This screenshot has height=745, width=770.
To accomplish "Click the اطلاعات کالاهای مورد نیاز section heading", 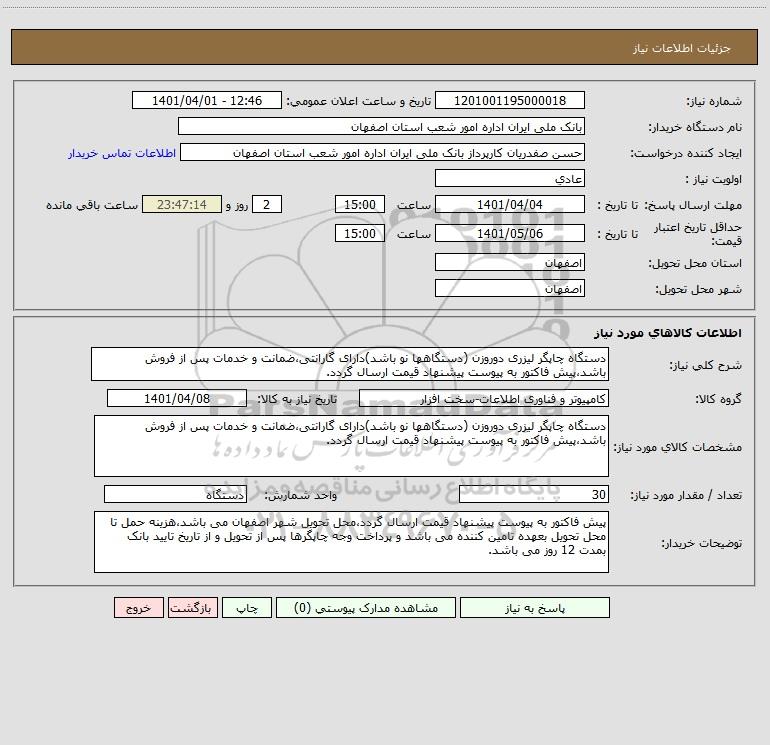I will click(x=667, y=333).
